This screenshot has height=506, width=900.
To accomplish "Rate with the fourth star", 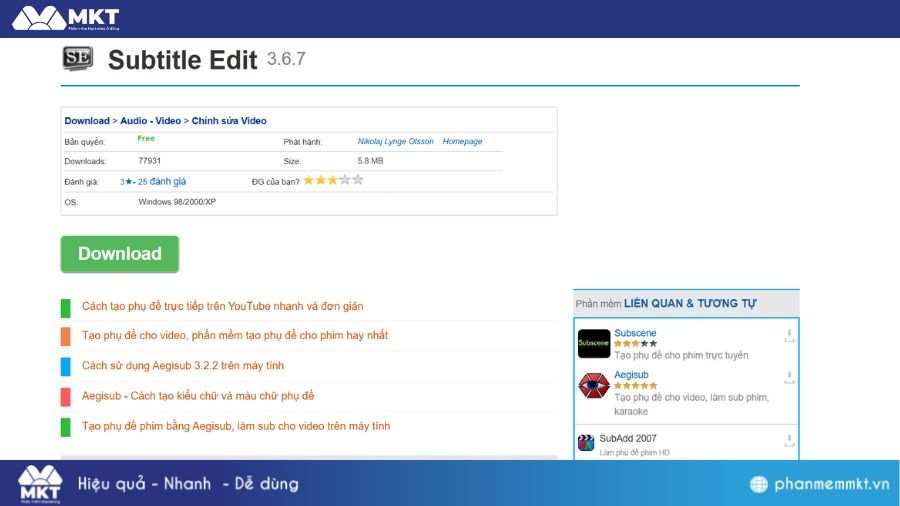I will 345,180.
